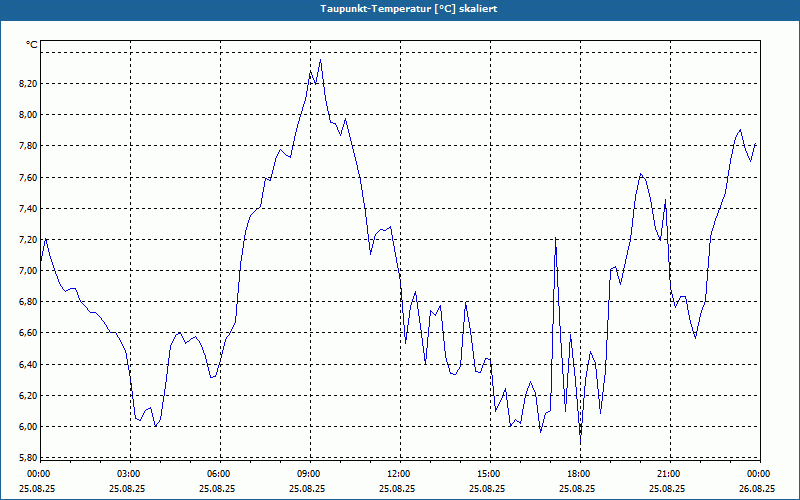The image size is (800, 500).
Task: Click the 6,00 y-axis label
Action: point(28,427)
